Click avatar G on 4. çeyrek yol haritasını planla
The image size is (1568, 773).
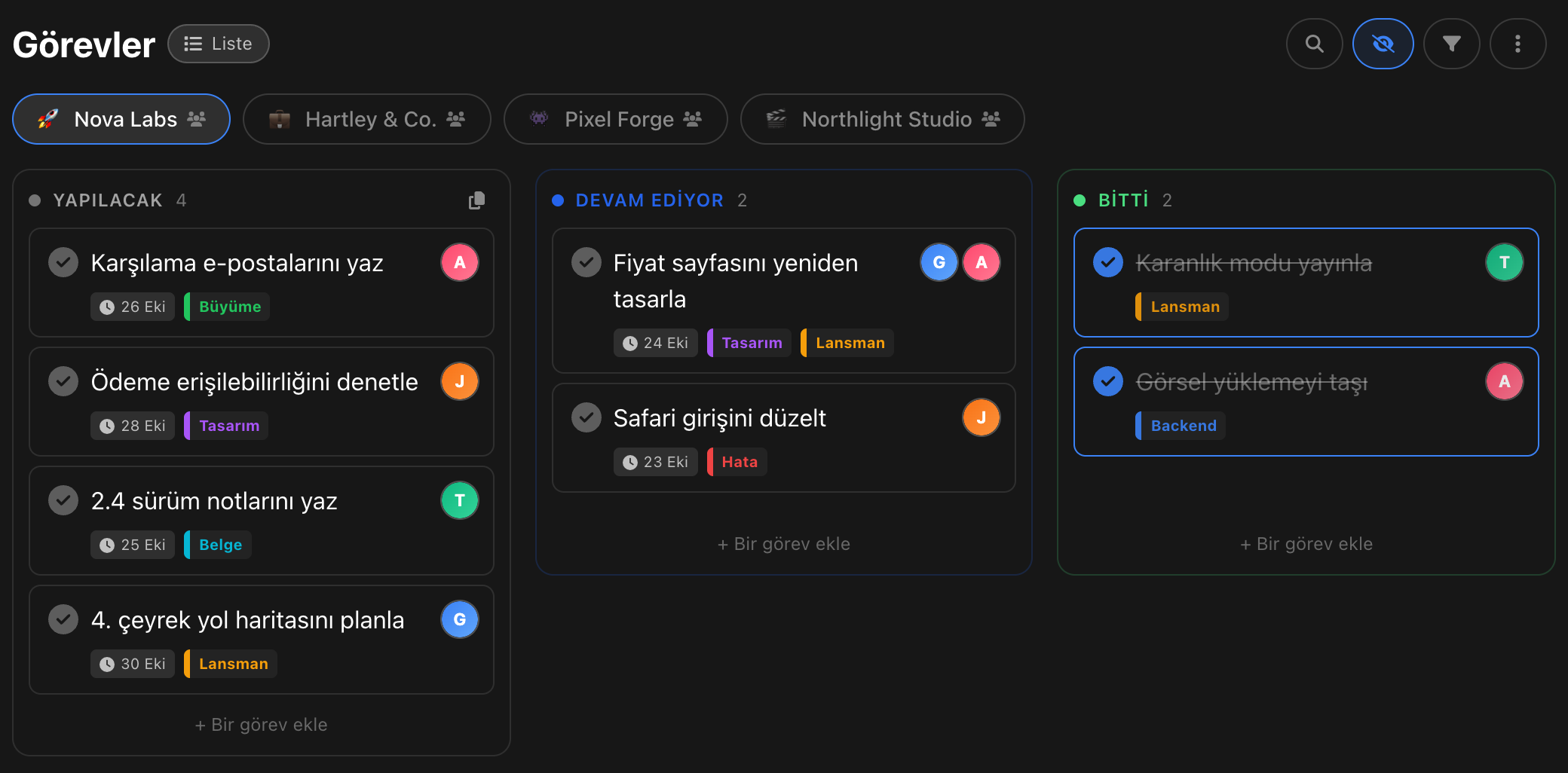coord(460,619)
